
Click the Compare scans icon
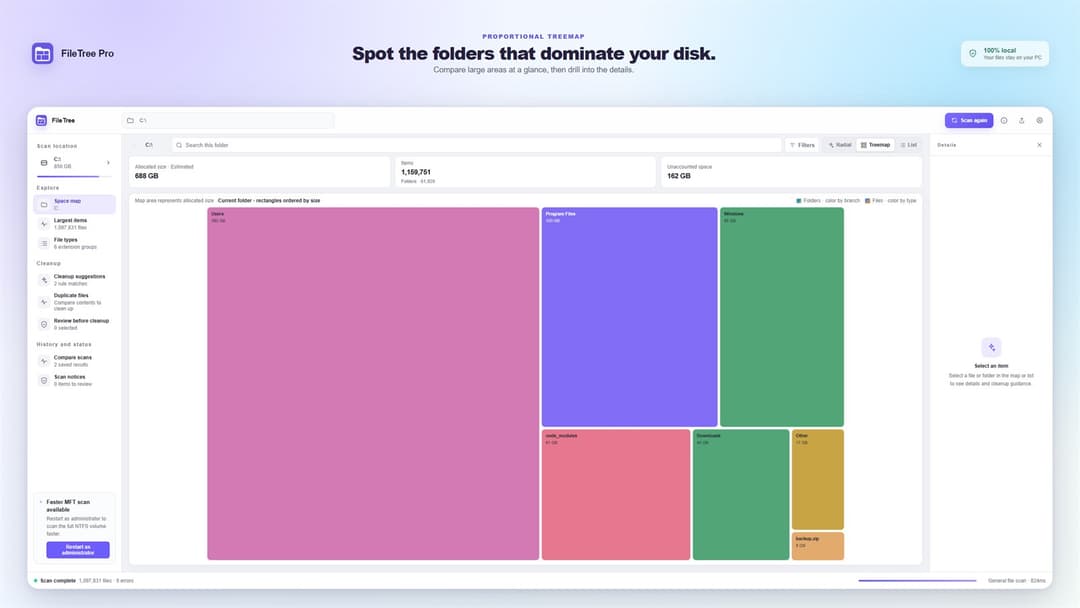44,361
